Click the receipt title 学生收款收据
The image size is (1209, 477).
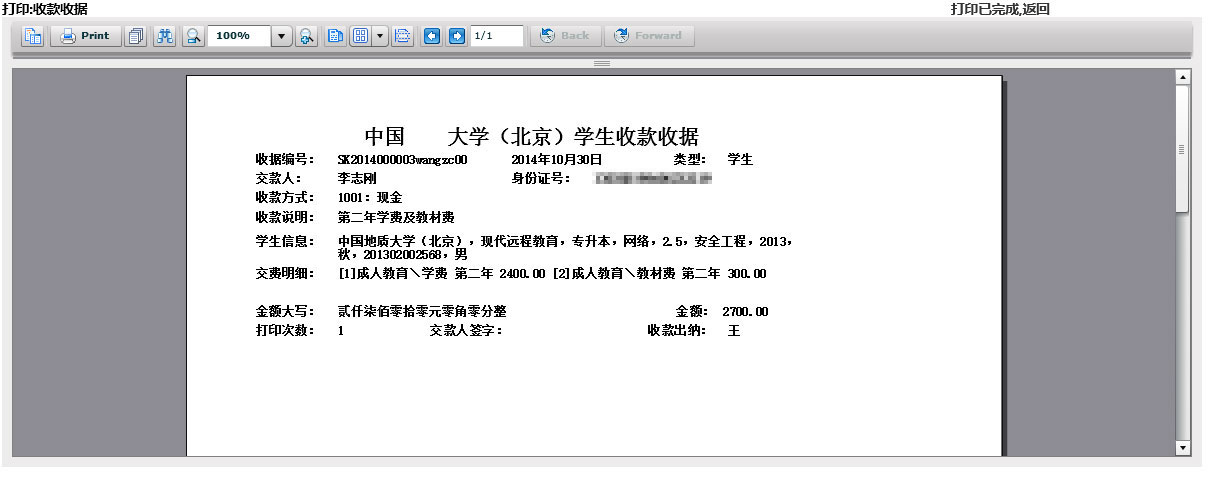pos(635,137)
